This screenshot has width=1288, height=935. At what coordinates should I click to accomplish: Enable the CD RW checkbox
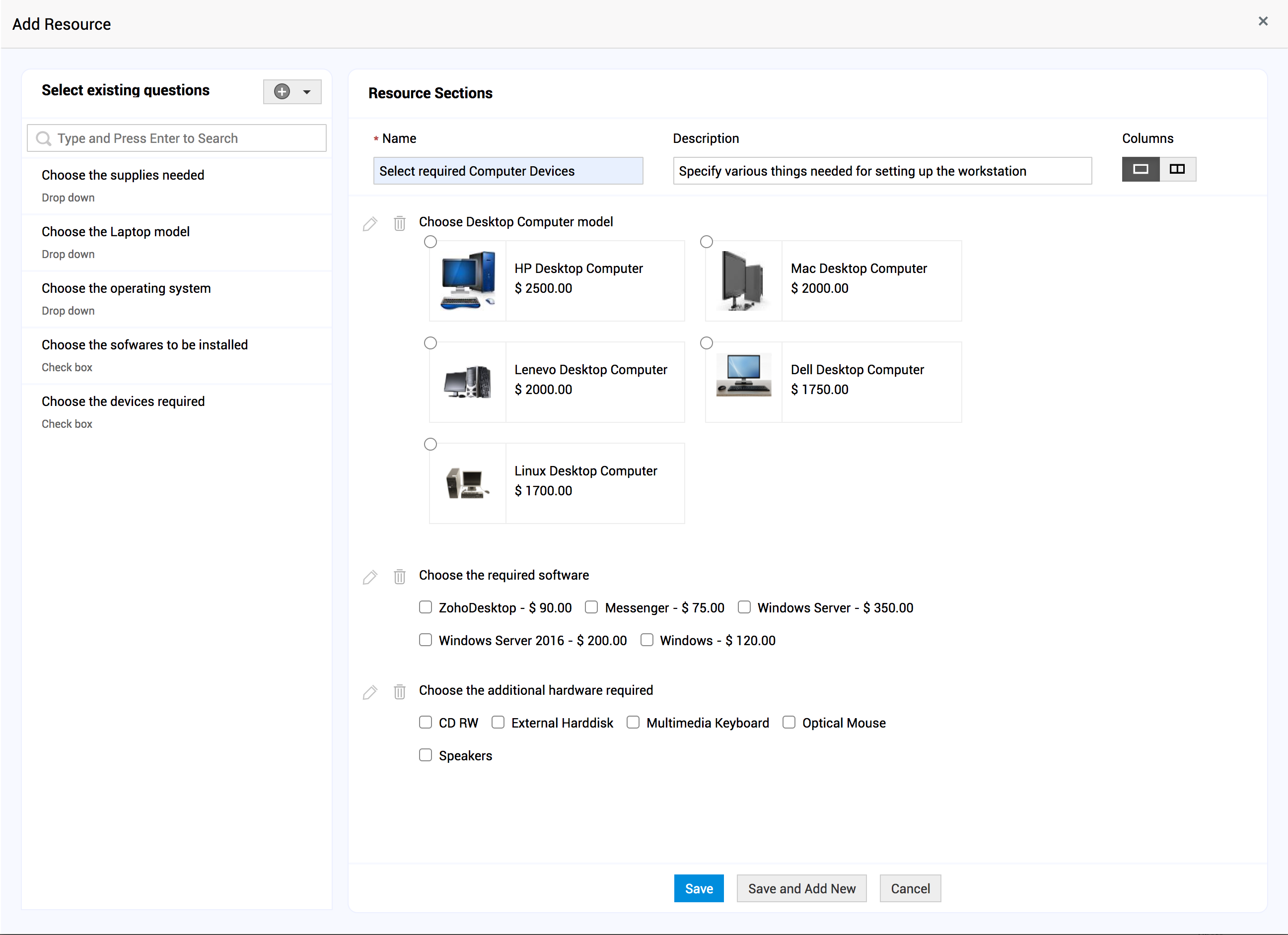tap(426, 722)
